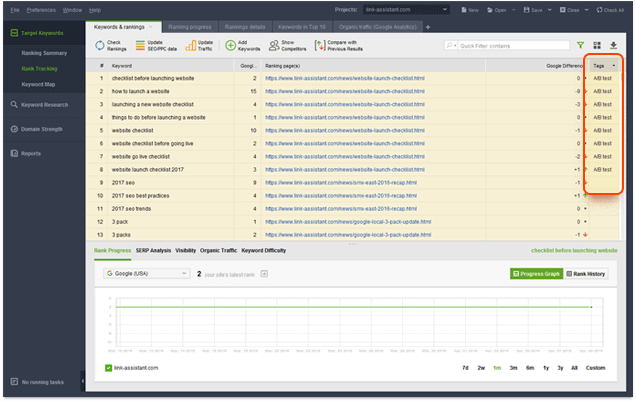Open ranking page link for 2017 seo
This screenshot has width=636, height=402.
[x=341, y=183]
